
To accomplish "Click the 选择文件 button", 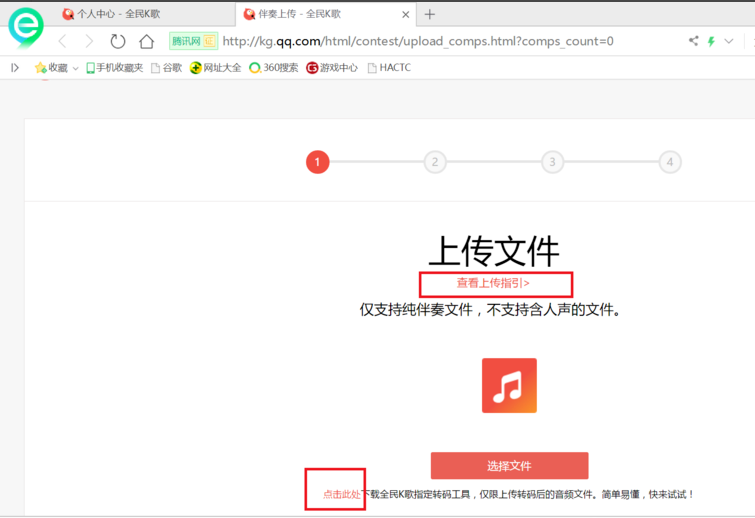I will point(509,466).
